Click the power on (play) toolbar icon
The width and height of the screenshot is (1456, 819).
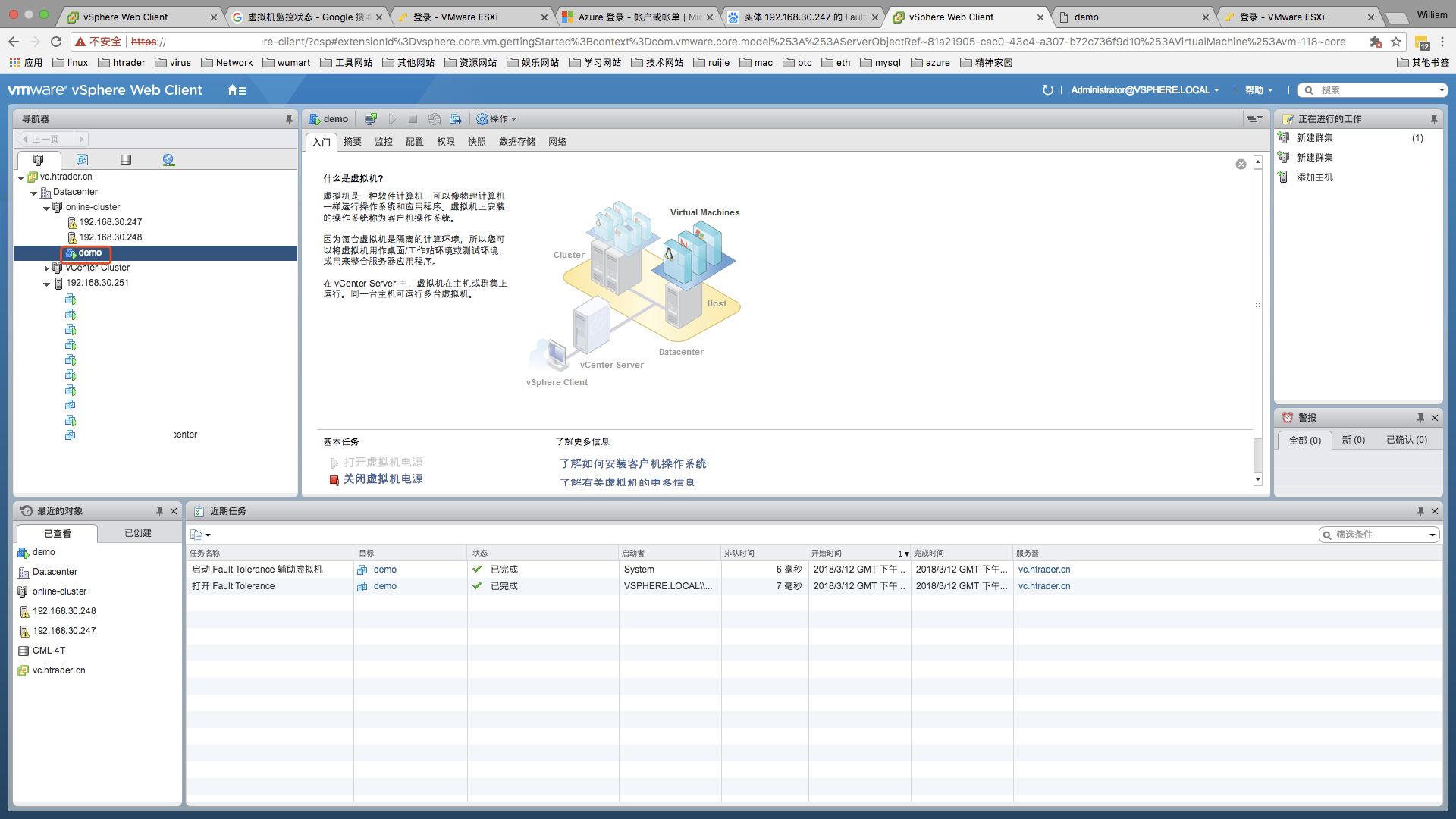pyautogui.click(x=392, y=119)
